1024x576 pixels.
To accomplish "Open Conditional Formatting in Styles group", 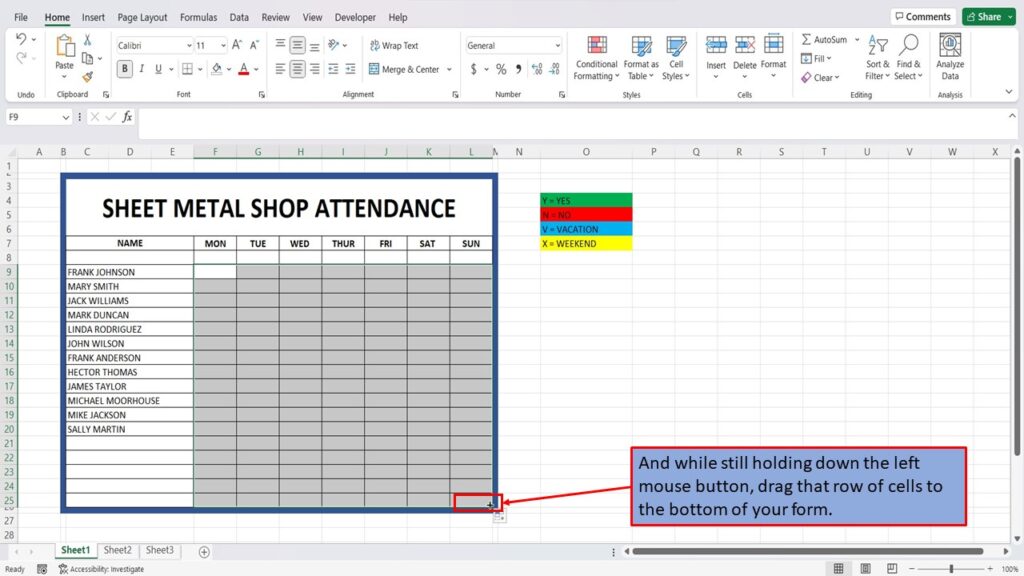I will click(596, 59).
